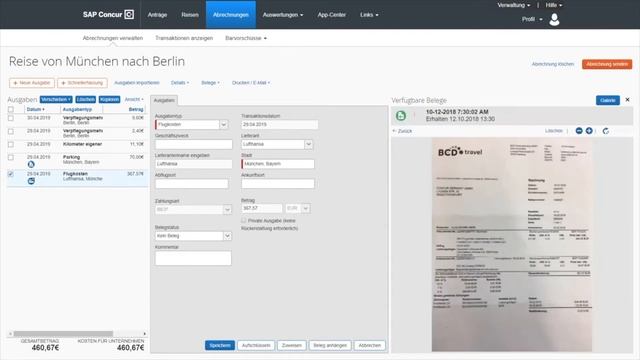The height and width of the screenshot is (360, 640).
Task: Click the Löschen link in receipt viewer
Action: pyautogui.click(x=553, y=131)
